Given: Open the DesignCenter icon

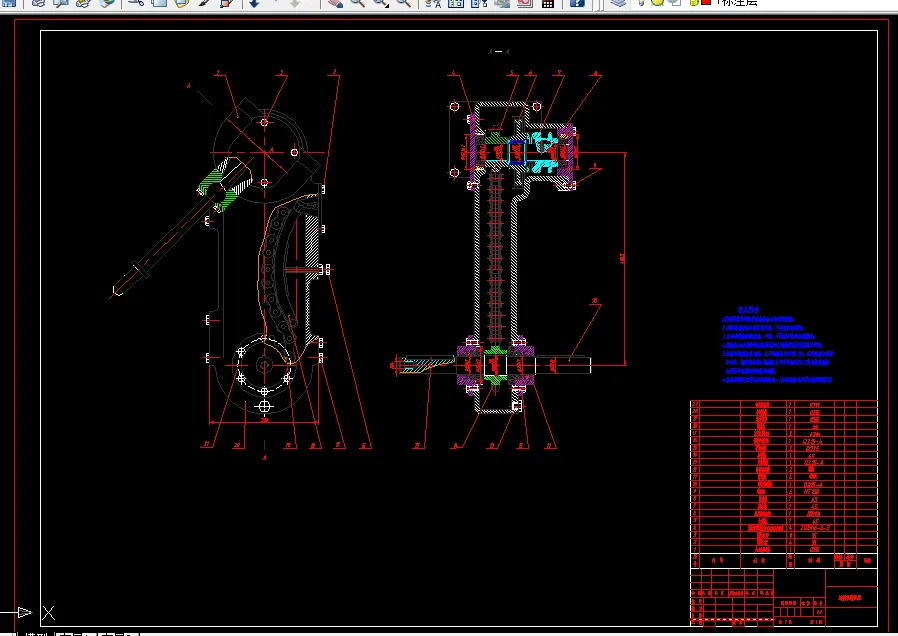Looking at the screenshot, I should pyautogui.click(x=456, y=3).
